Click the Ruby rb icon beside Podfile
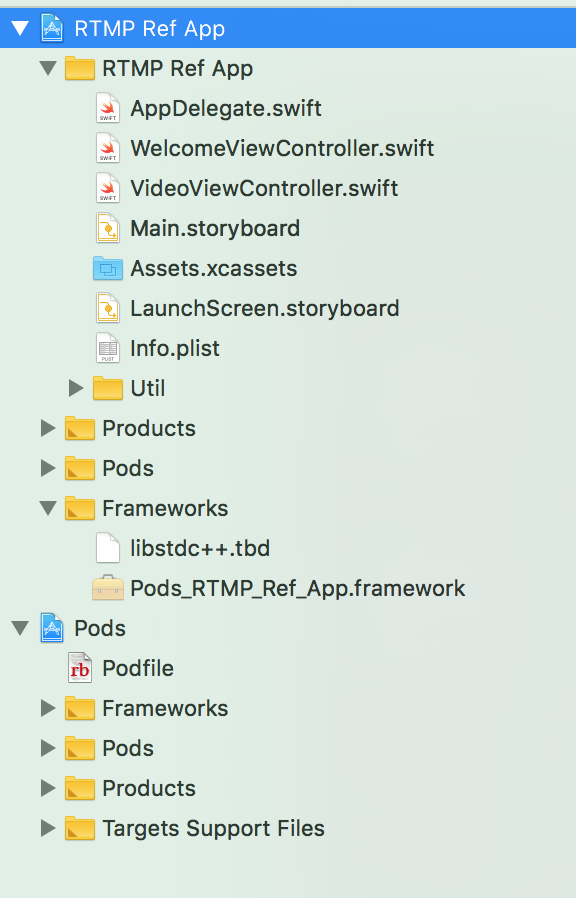The height and width of the screenshot is (898, 576). click(80, 668)
